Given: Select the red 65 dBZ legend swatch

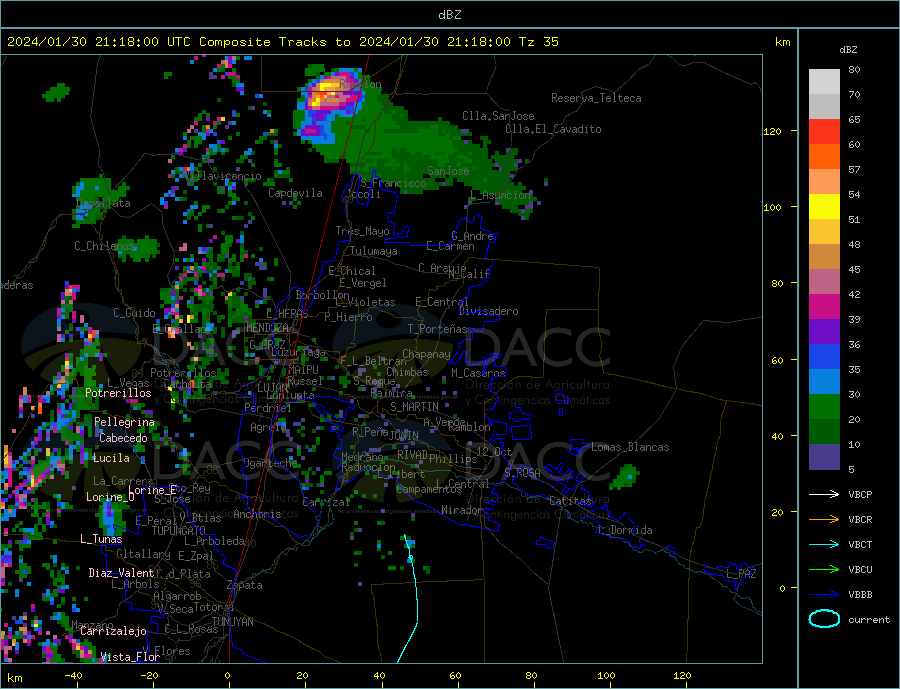Looking at the screenshot, I should [824, 131].
